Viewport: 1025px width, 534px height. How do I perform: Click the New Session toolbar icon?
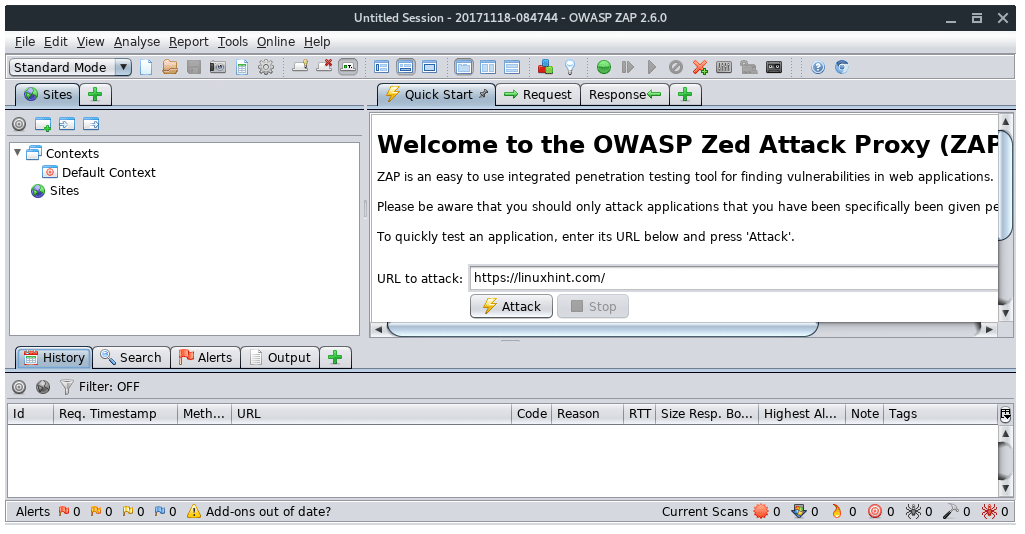click(x=146, y=67)
